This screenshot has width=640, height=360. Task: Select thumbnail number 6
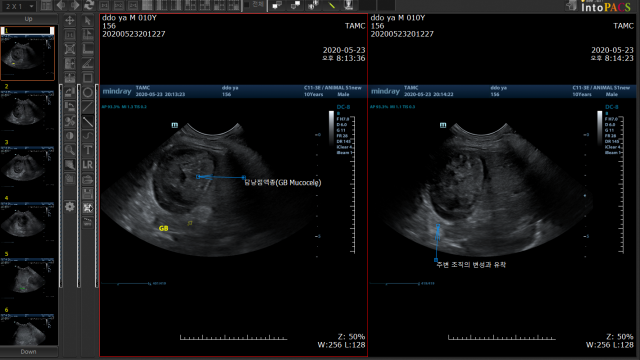tap(28, 327)
